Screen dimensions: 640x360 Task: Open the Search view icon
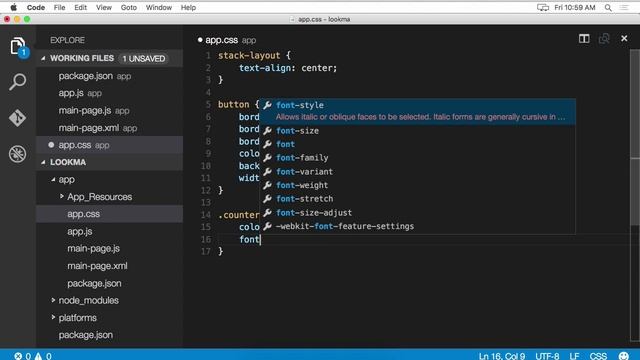coord(18,82)
